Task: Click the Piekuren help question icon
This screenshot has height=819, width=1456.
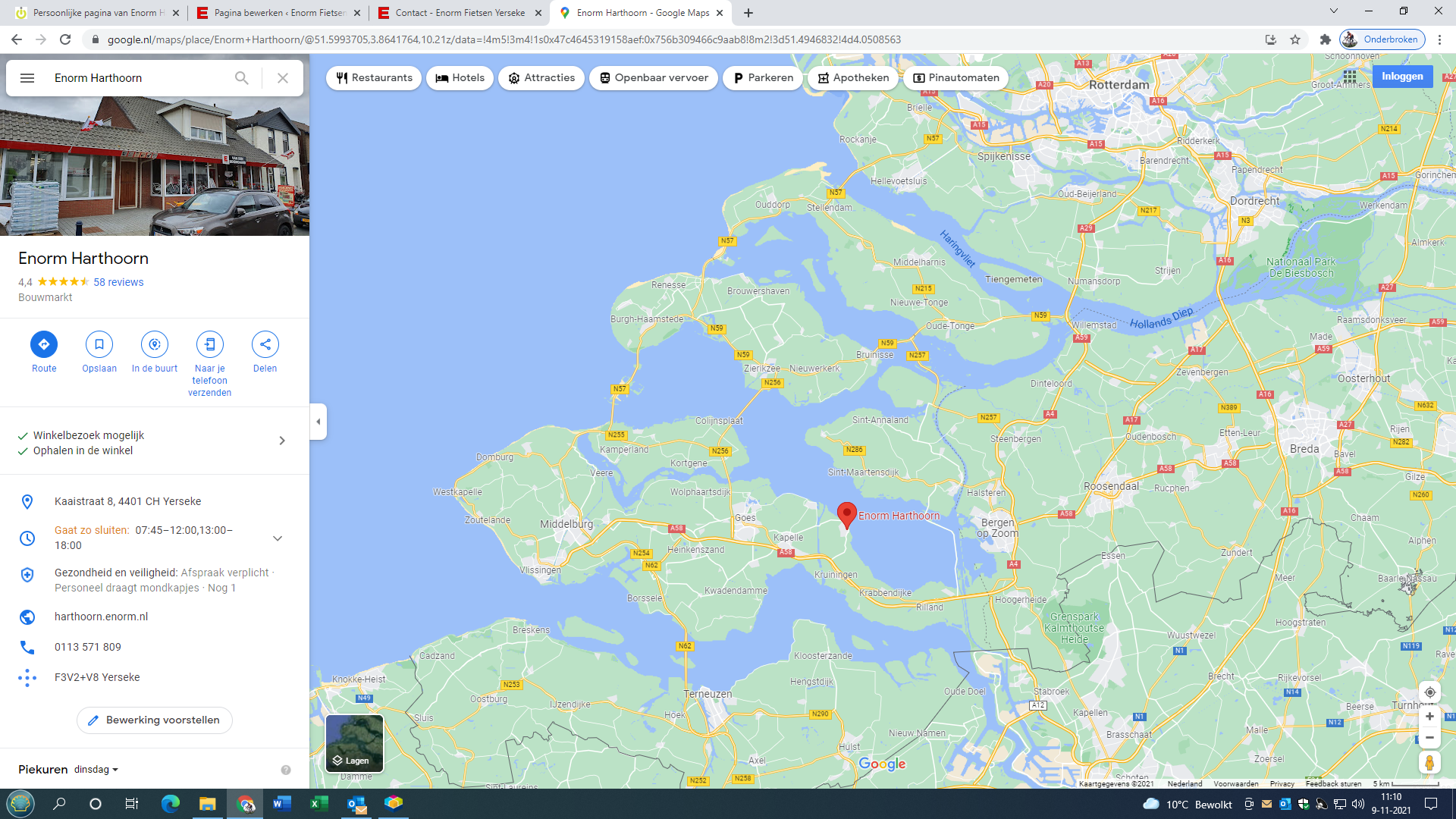Action: coord(286,770)
